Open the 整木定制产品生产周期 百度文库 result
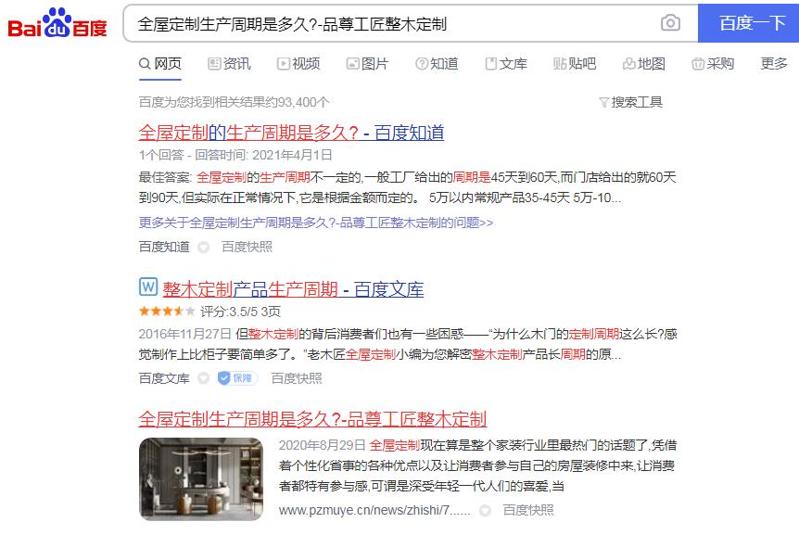The image size is (799, 535). click(x=293, y=289)
